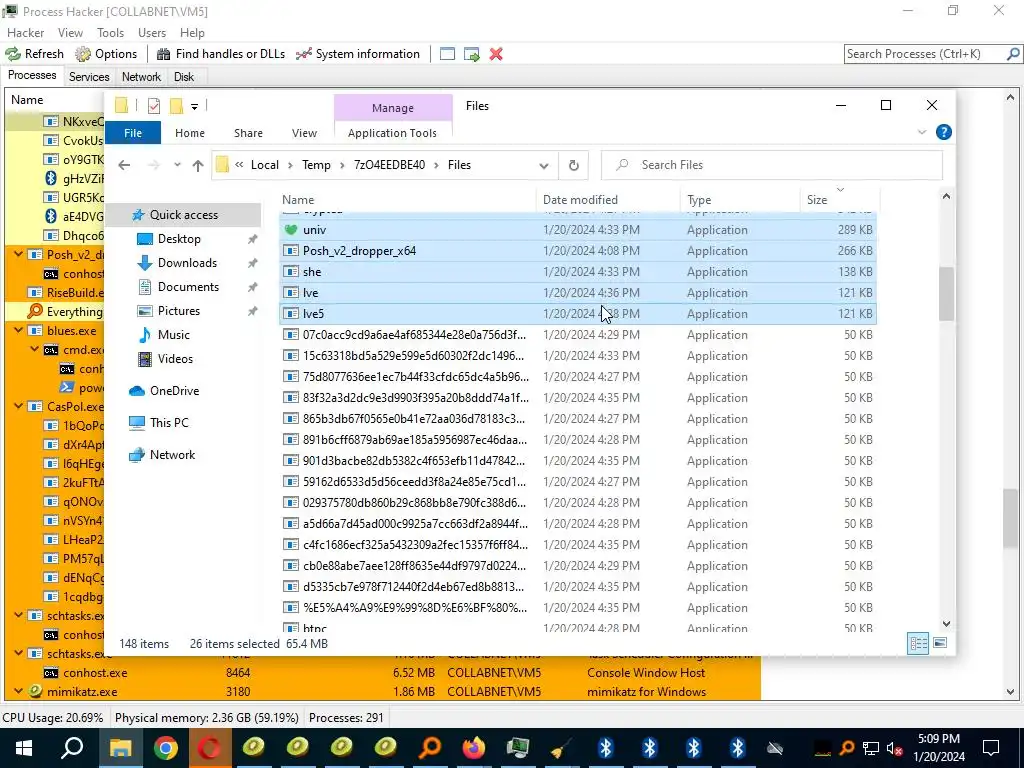1024x768 pixels.
Task: Switch to the Services tab
Action: point(89,76)
